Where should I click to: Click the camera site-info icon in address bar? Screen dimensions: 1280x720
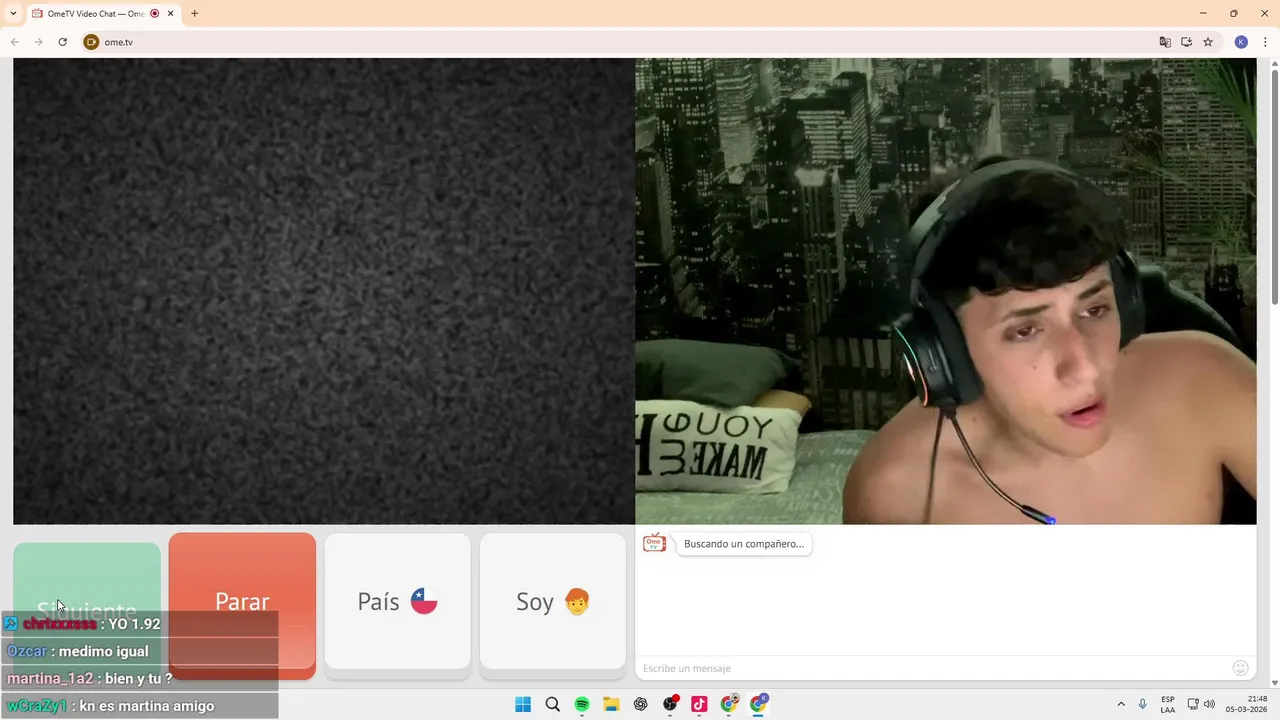click(91, 42)
